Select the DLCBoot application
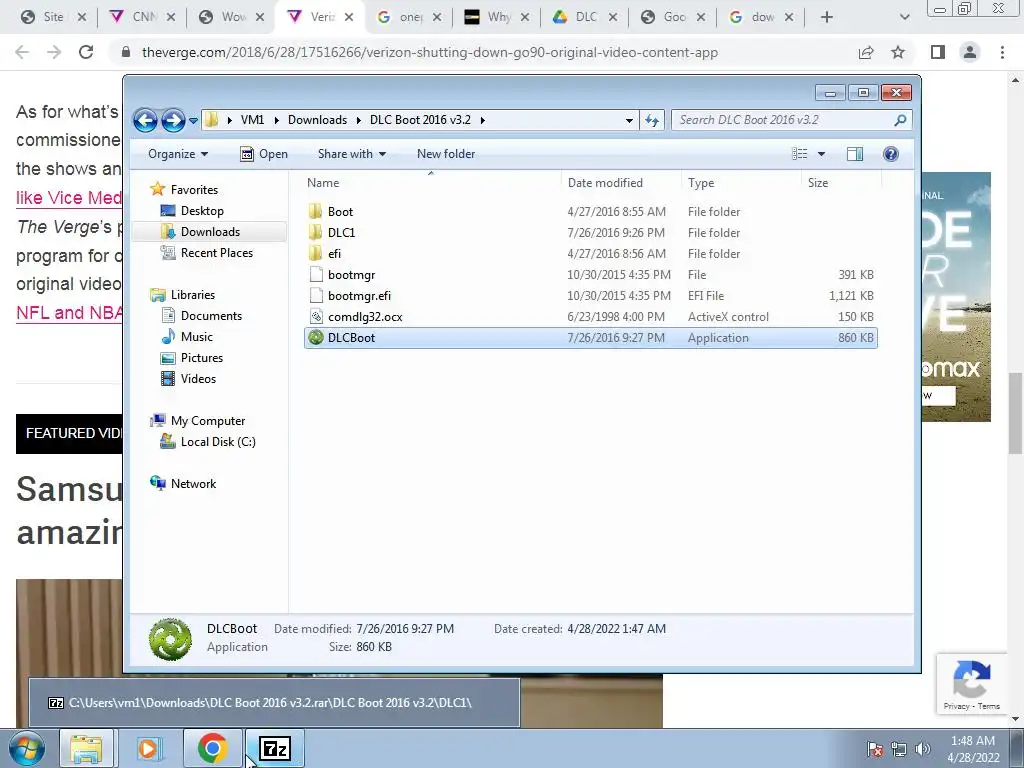Screen dimensions: 1024x768 coord(590,338)
